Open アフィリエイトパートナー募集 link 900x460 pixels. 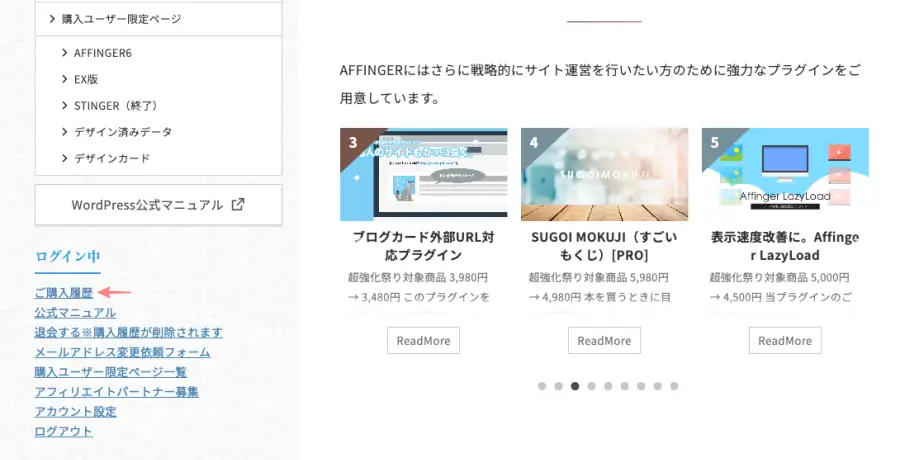point(116,392)
